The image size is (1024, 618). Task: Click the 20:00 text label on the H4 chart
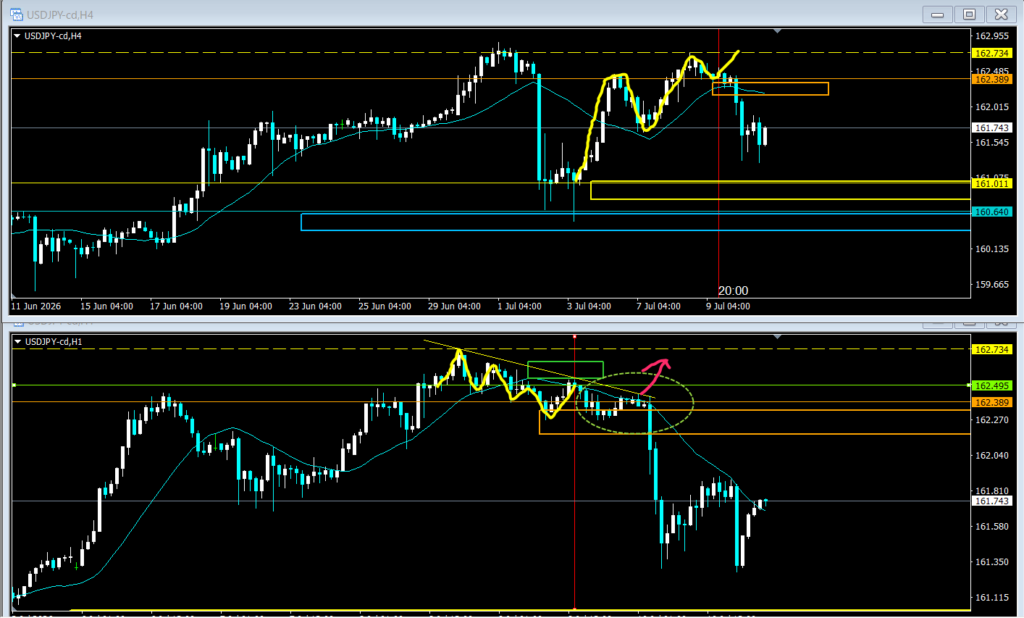pyautogui.click(x=733, y=291)
